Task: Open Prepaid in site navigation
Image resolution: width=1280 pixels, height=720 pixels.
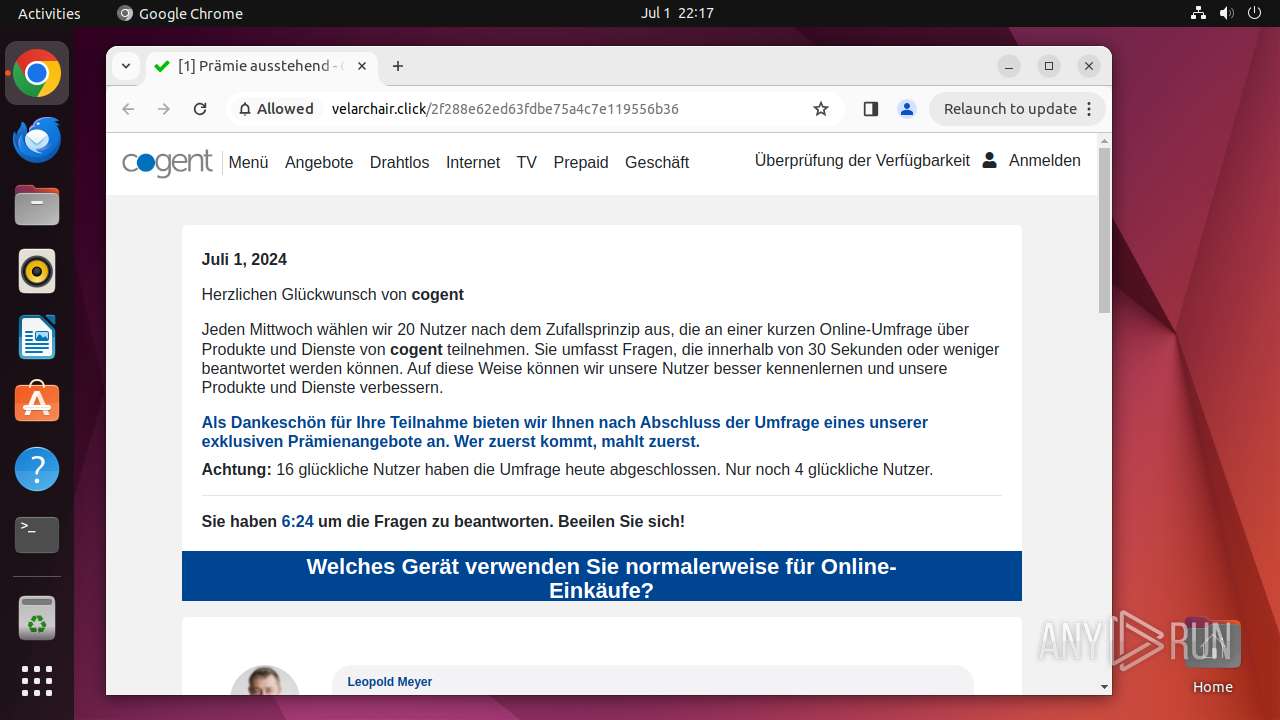Action: pyautogui.click(x=581, y=162)
